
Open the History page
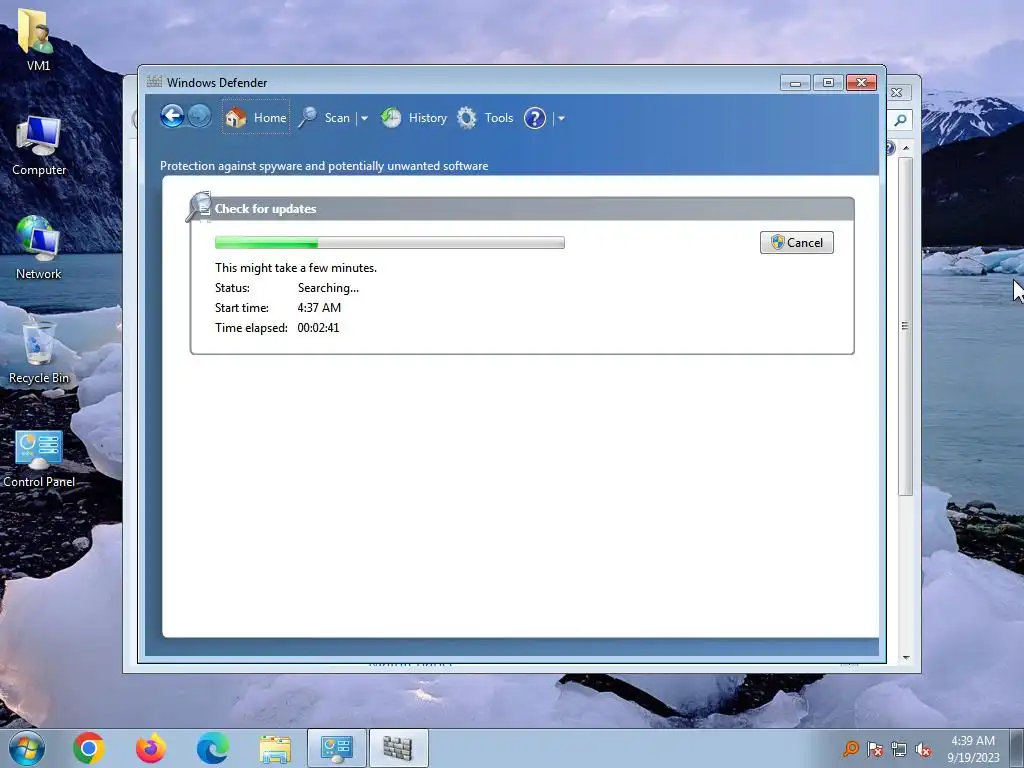[414, 118]
